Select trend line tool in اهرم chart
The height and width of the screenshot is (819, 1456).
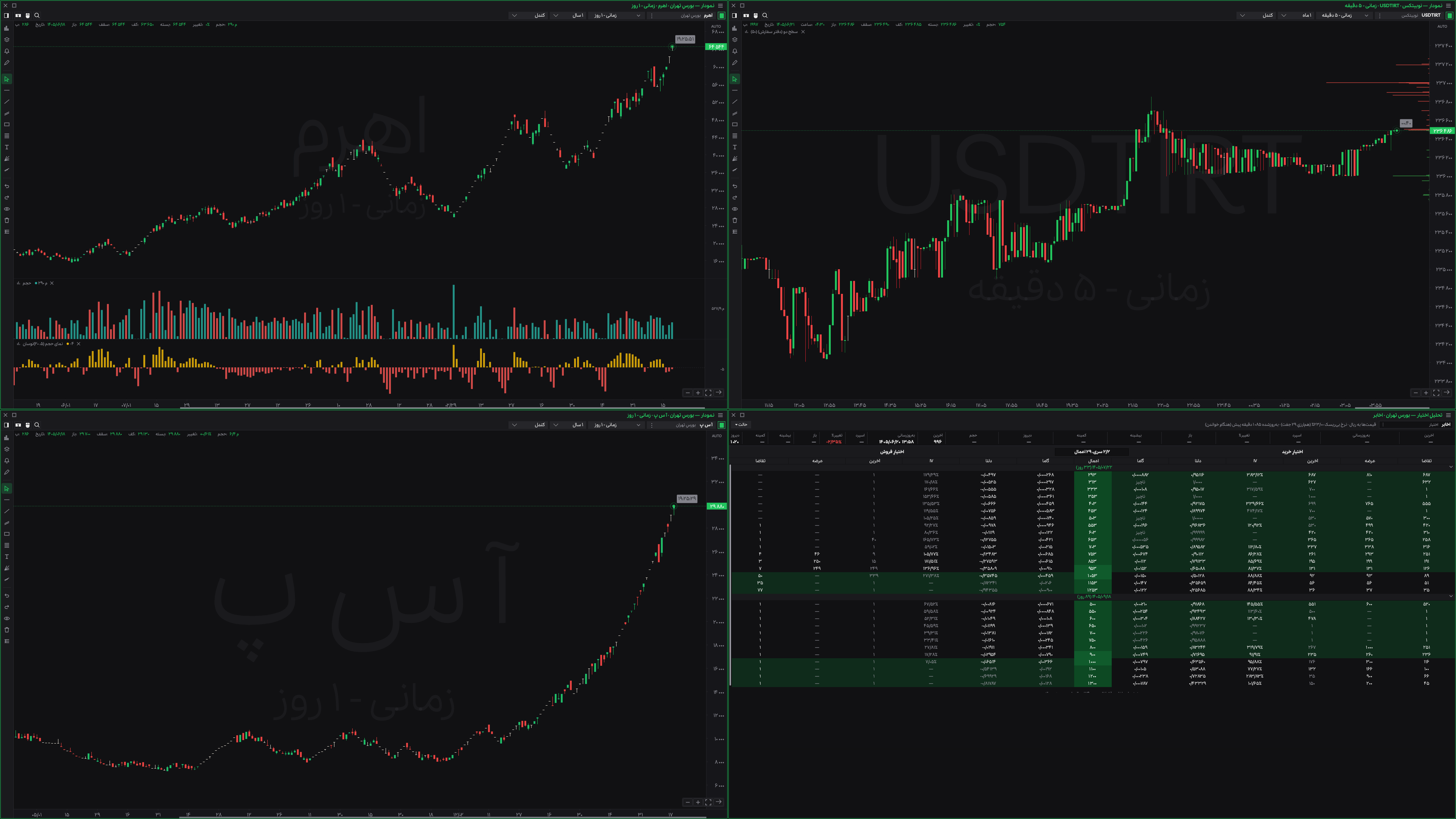coord(7,102)
